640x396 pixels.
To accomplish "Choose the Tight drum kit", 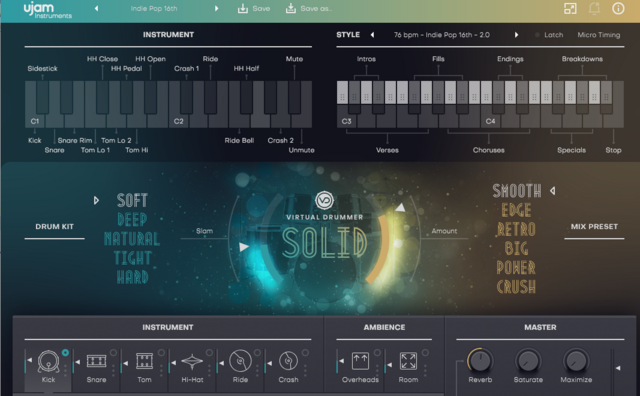I will (132, 258).
